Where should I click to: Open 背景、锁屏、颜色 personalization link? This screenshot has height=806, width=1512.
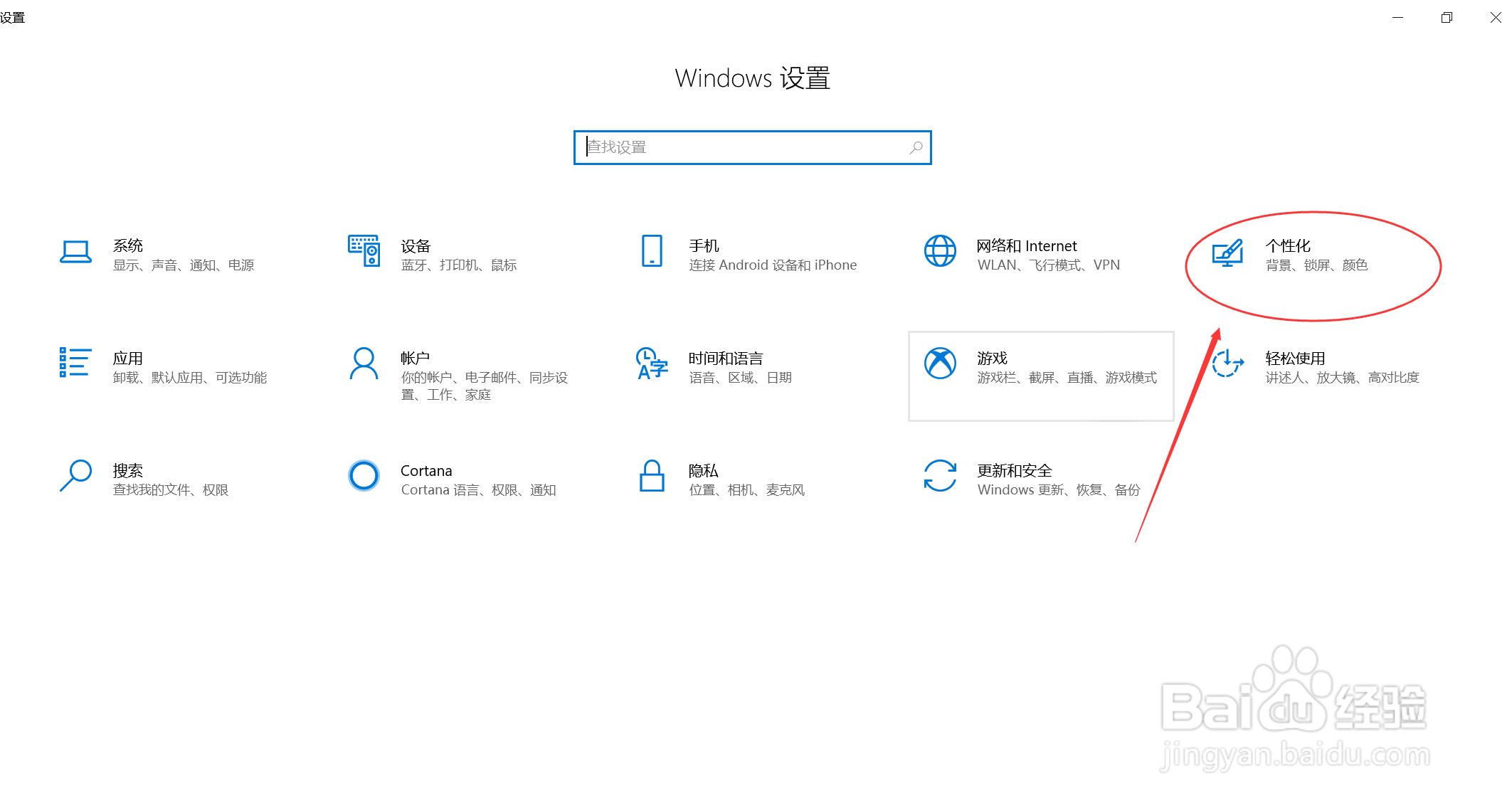pyautogui.click(x=1317, y=265)
